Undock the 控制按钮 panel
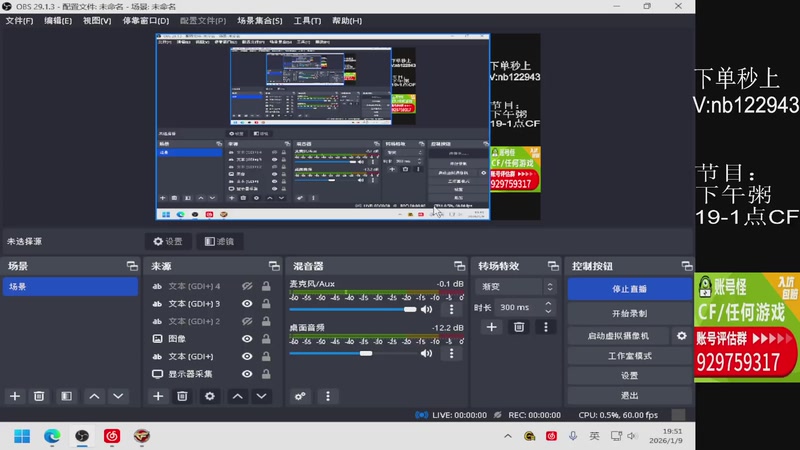Screen dimensions: 800x450 [x=687, y=266]
